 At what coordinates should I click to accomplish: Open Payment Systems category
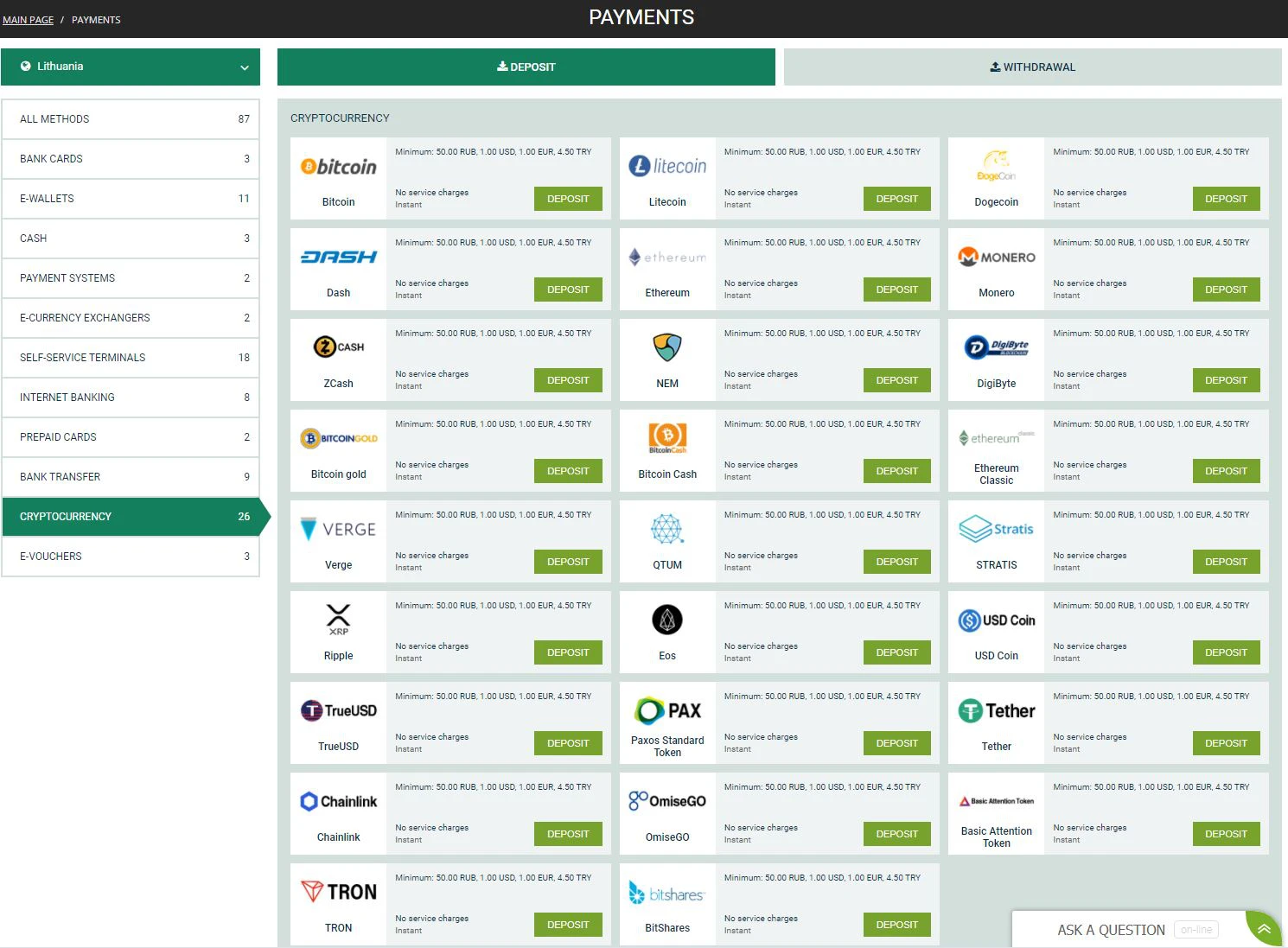tap(131, 278)
